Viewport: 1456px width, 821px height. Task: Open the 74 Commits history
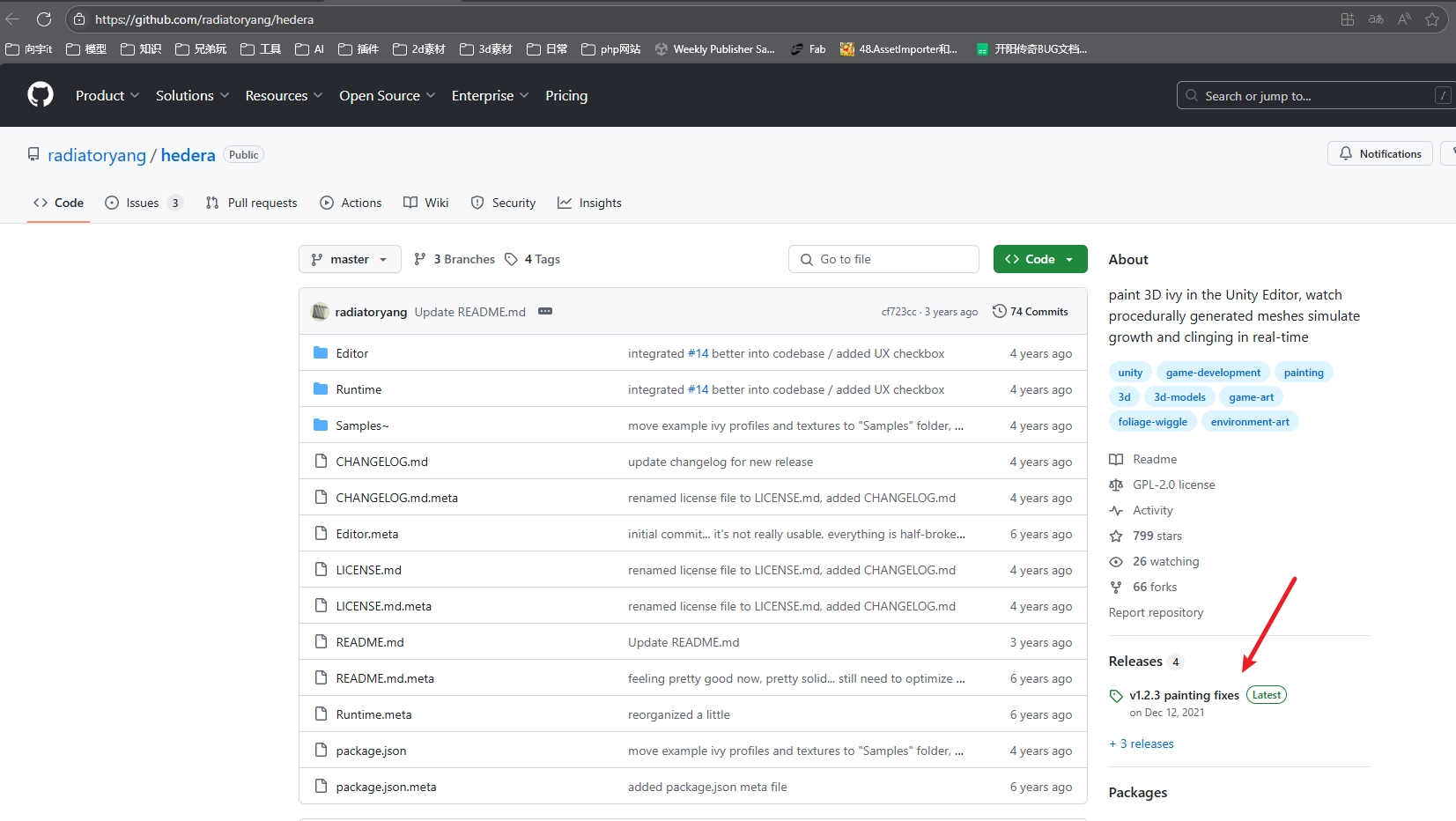click(x=1031, y=311)
